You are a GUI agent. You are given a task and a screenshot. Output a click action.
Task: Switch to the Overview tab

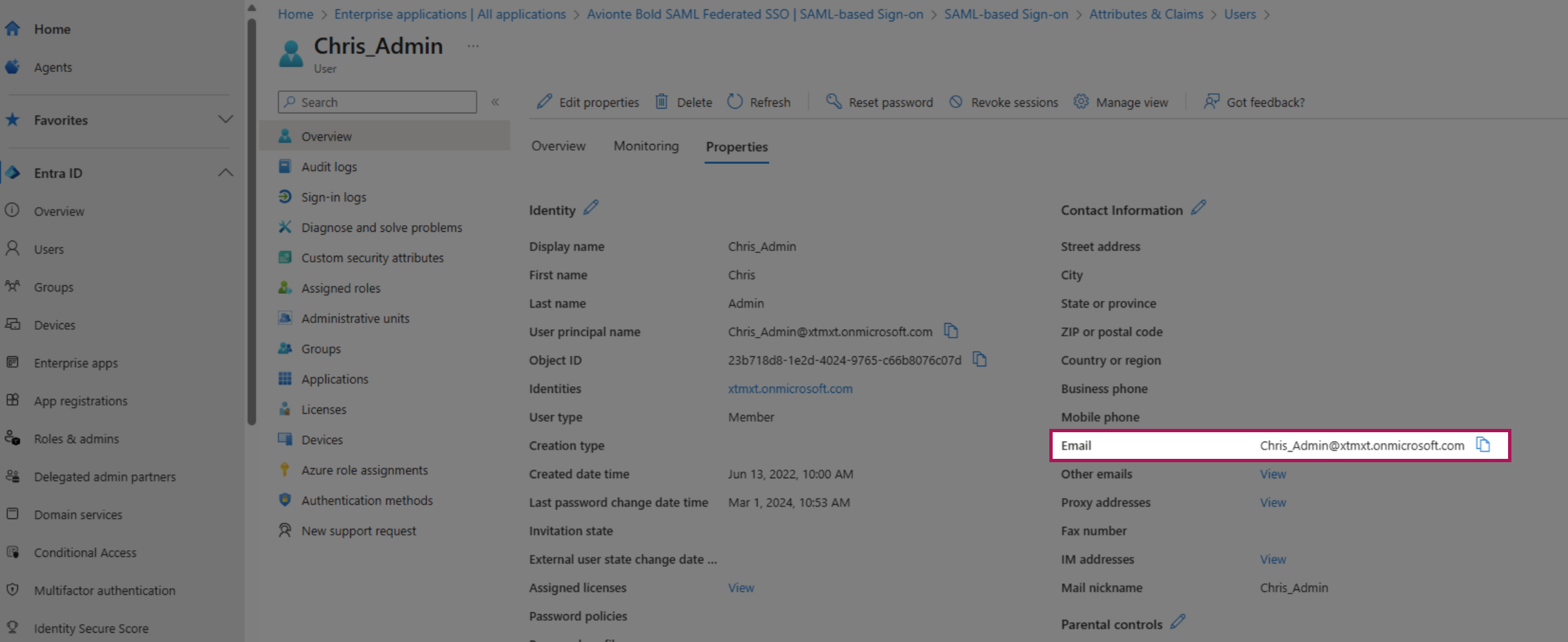click(x=559, y=146)
